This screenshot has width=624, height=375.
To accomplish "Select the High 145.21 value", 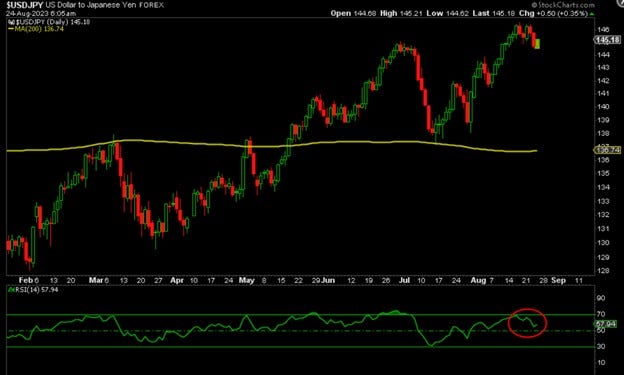I will (401, 13).
